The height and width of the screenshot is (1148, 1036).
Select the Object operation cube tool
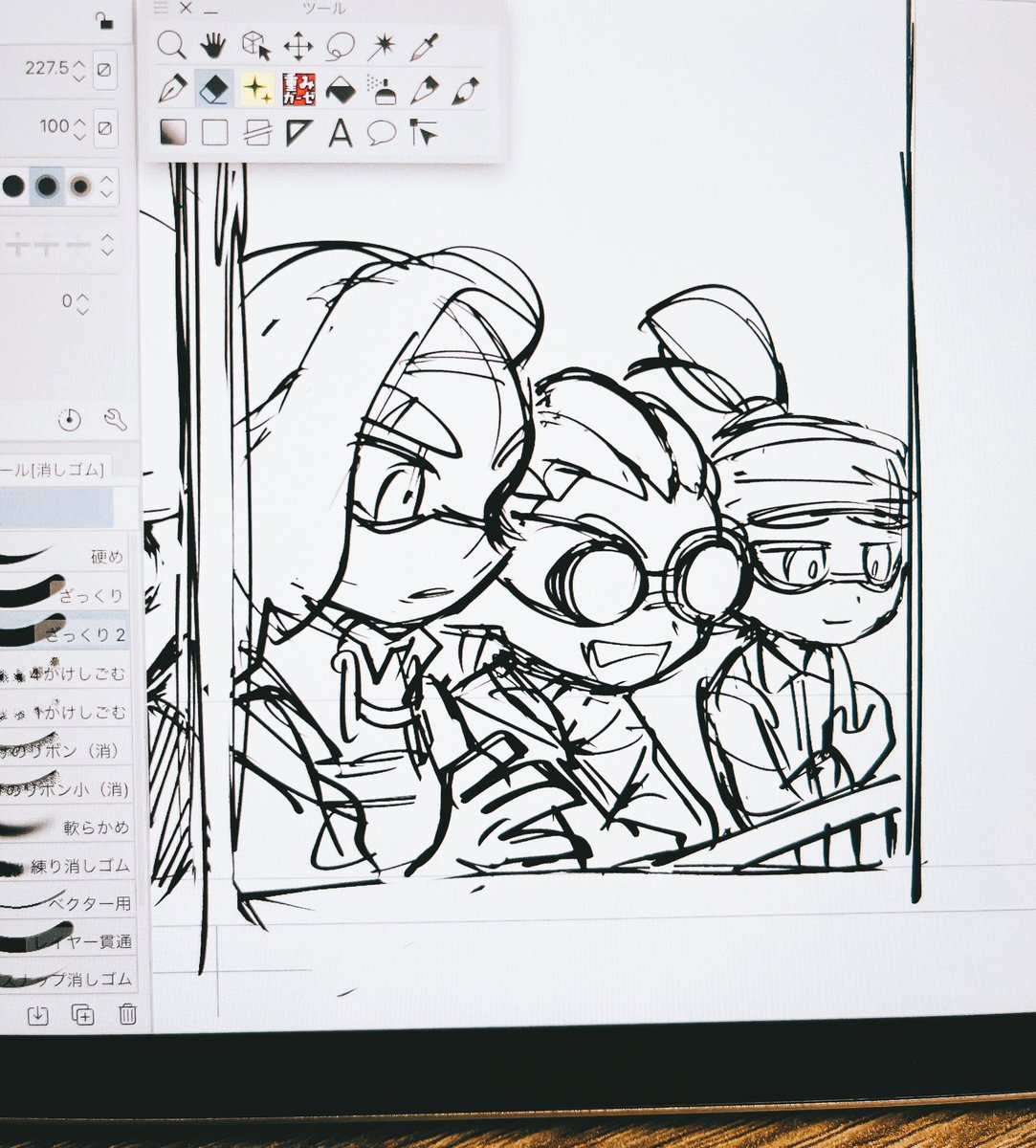click(255, 45)
